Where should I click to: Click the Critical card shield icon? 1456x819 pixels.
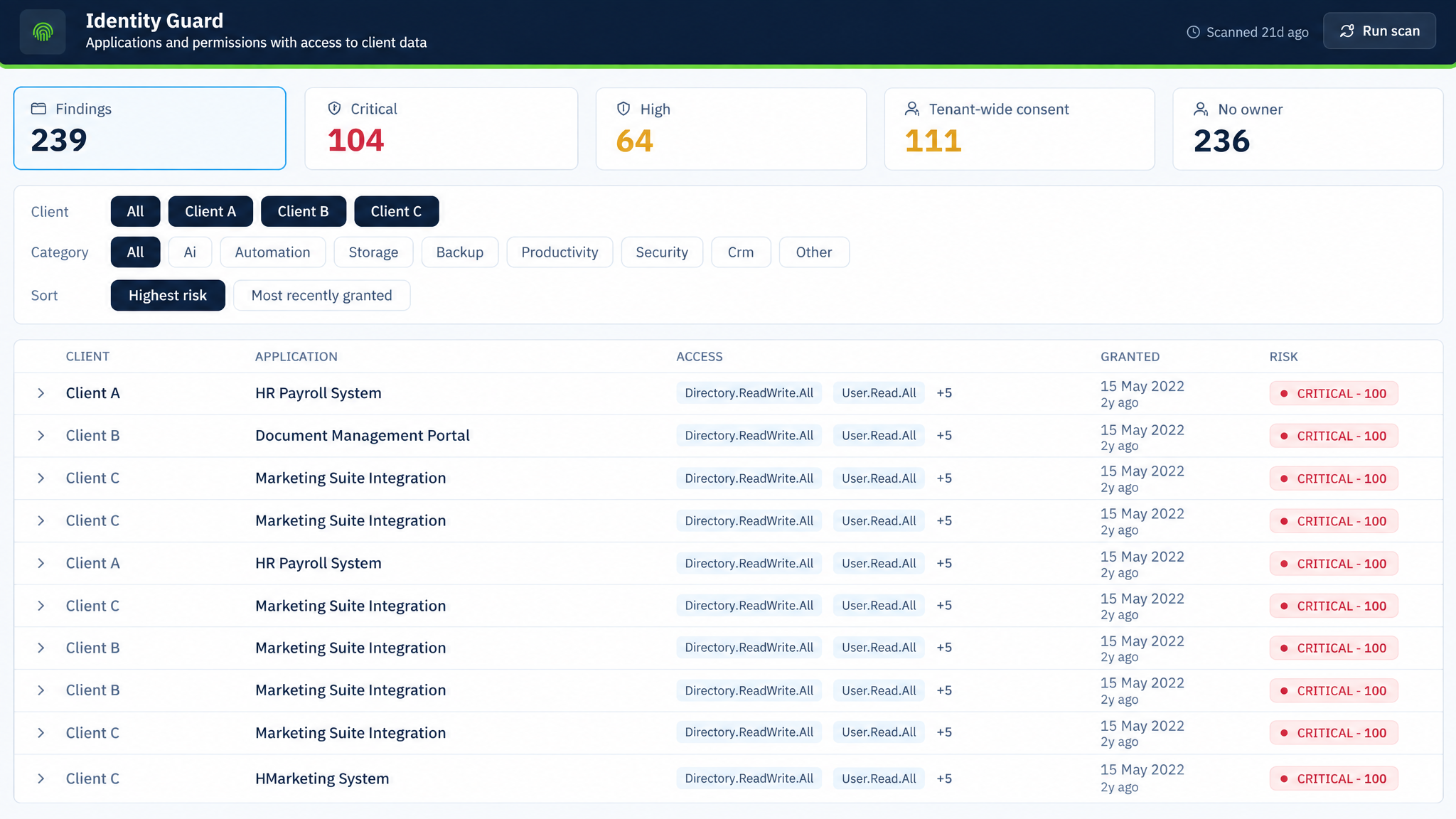click(334, 108)
